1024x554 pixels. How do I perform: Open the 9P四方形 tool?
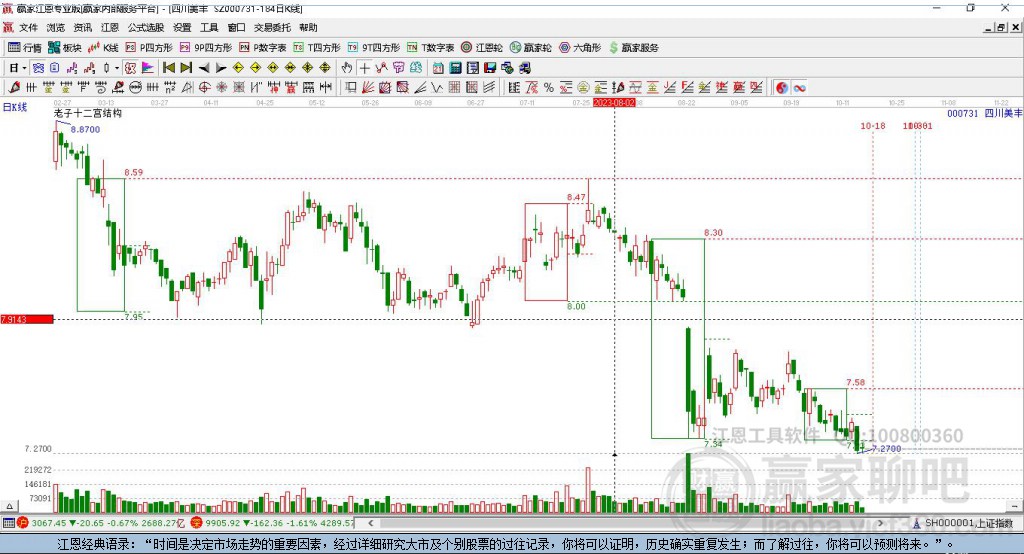tap(206, 48)
